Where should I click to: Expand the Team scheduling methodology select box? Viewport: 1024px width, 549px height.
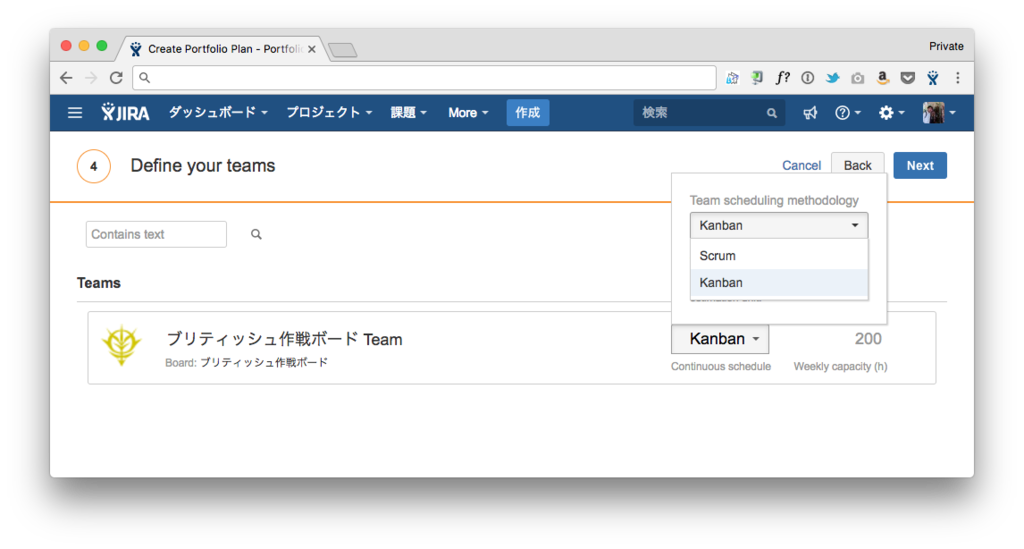778,226
